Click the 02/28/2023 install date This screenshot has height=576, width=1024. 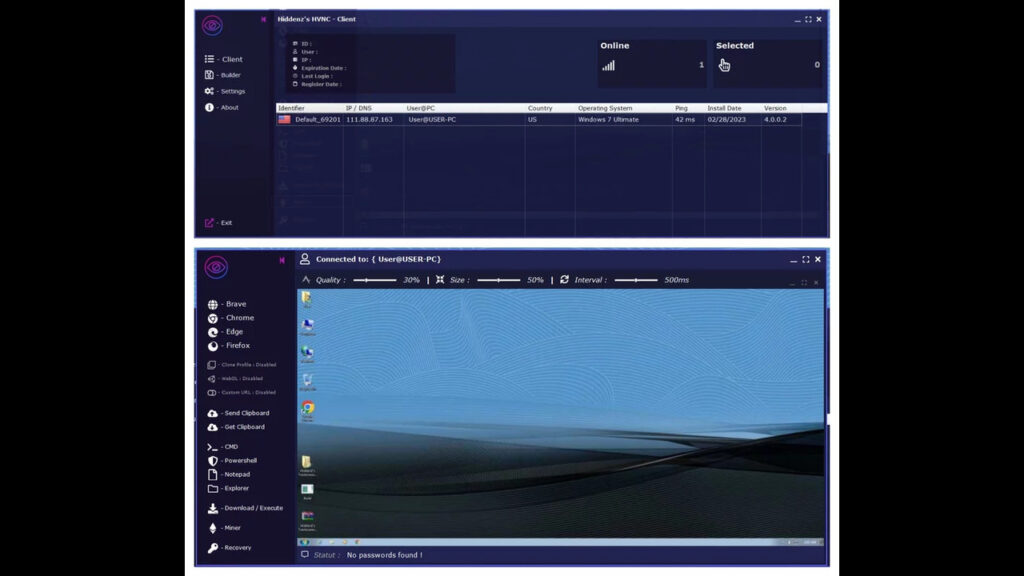tap(727, 120)
